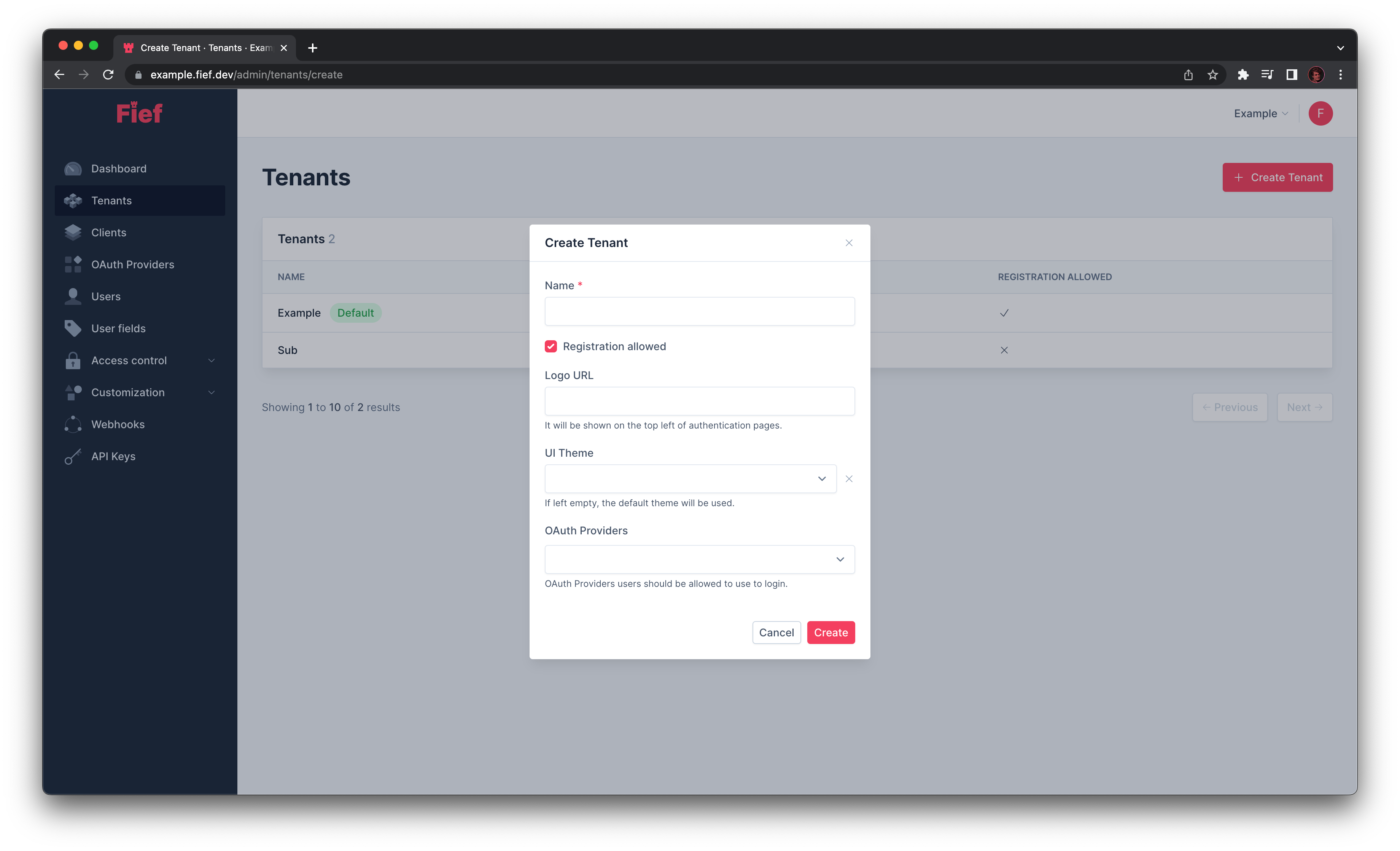This screenshot has width=1400, height=851.
Task: Open the Example workspace switcher
Action: 1260,113
